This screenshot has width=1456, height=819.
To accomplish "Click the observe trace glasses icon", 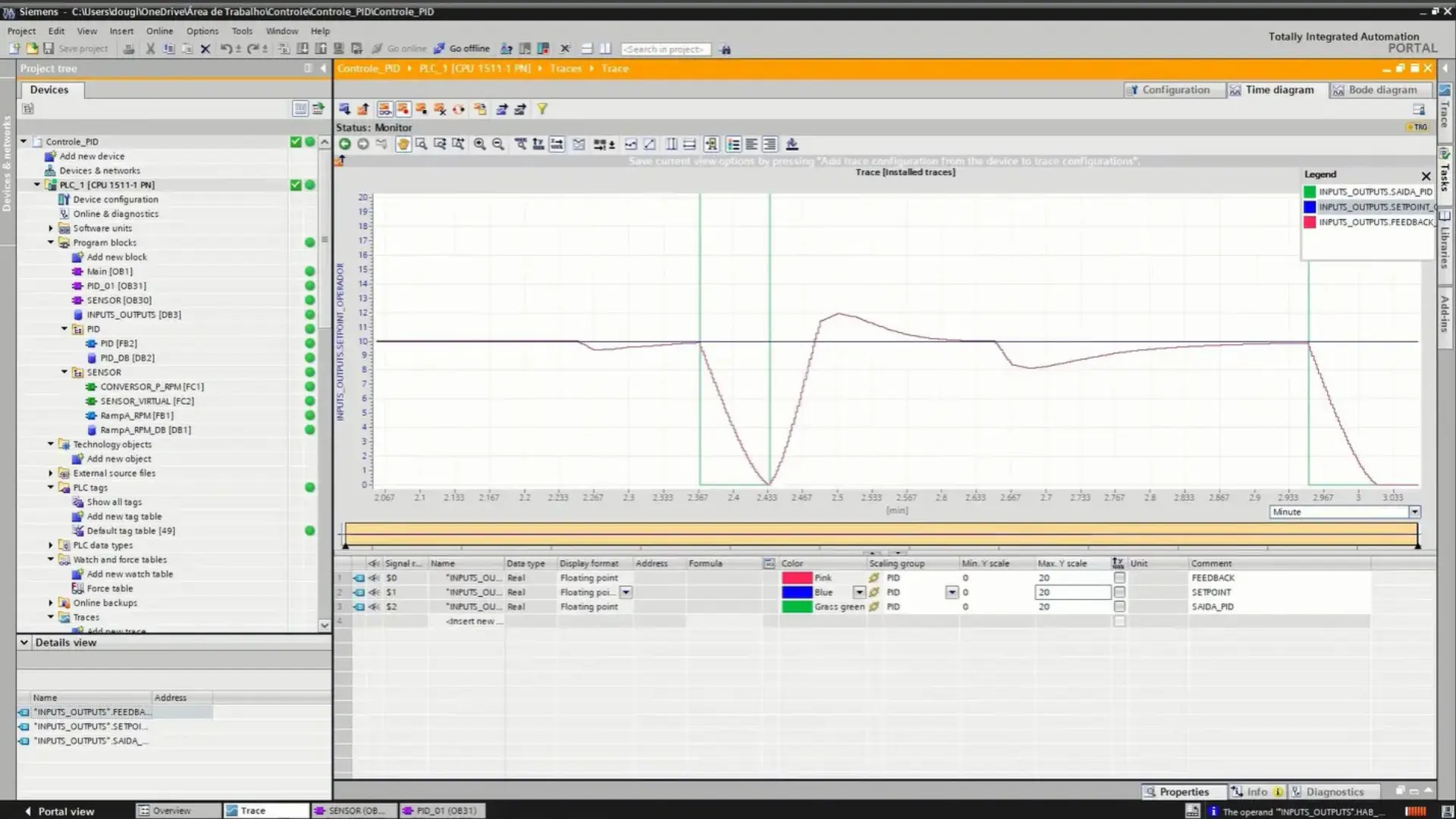I will pos(384,109).
